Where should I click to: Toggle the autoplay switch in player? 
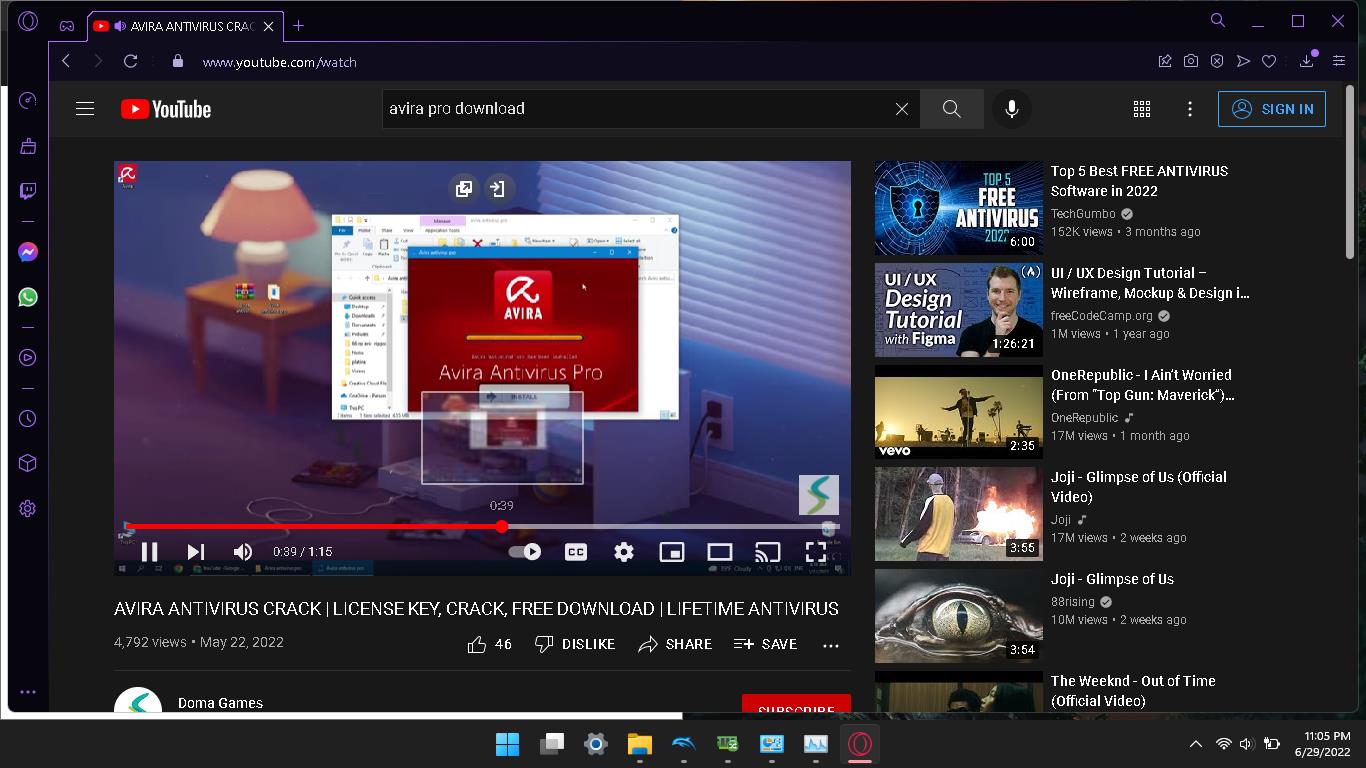click(525, 552)
